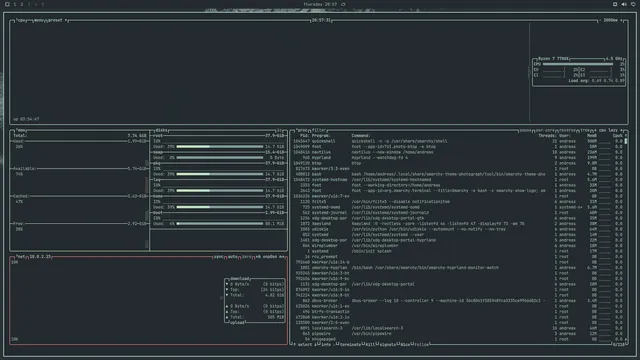Decrease update interval with minus next to 2000ms
Viewport: 640px width, 360px height.
tap(600, 20)
